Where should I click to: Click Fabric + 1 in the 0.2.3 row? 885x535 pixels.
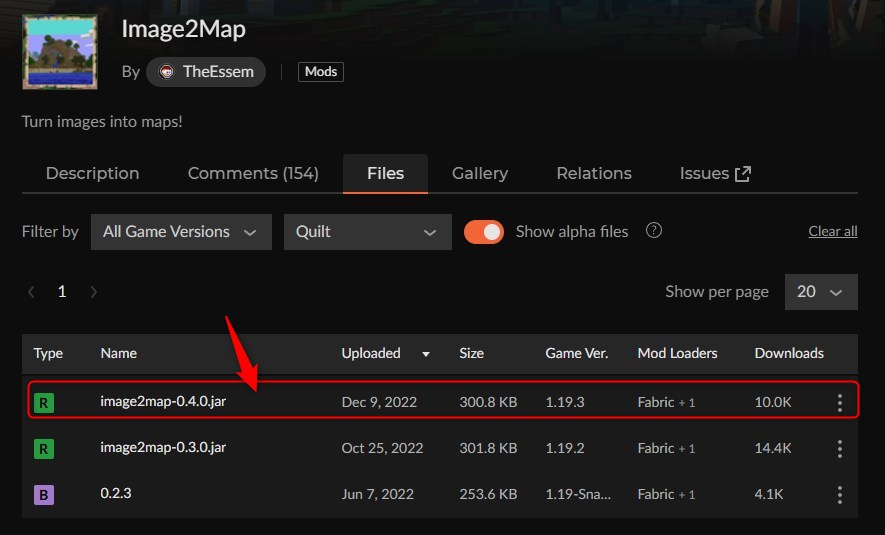[x=666, y=494]
